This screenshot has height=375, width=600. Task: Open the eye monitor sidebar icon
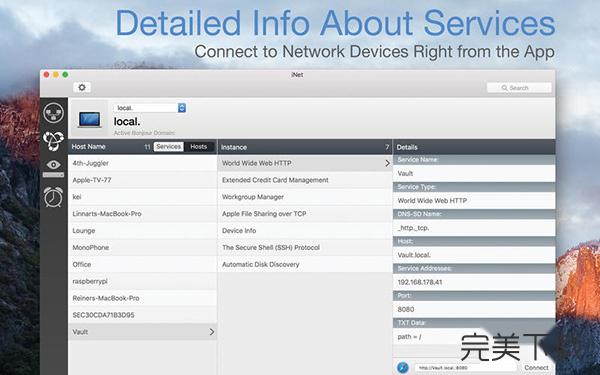pos(54,168)
